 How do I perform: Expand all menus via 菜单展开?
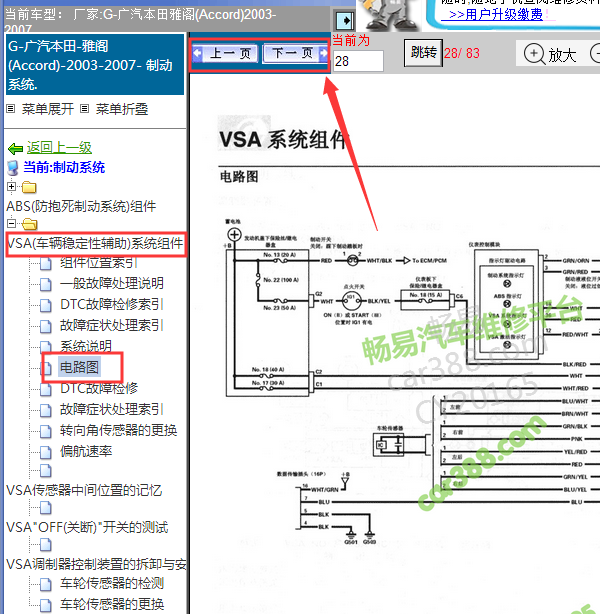click(x=47, y=109)
